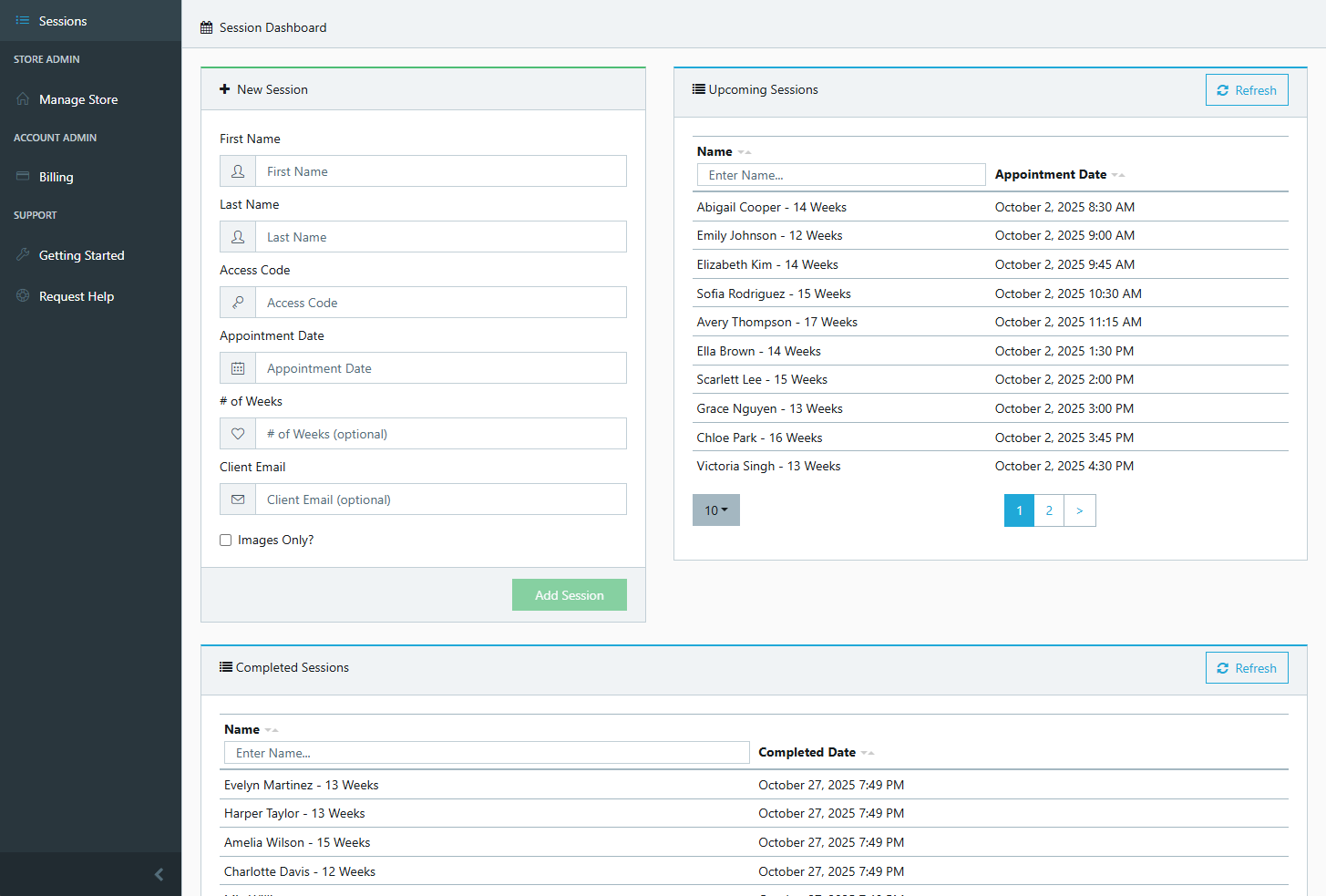Open the page size dropdown showing 10
The width and height of the screenshot is (1326, 896).
click(x=715, y=510)
